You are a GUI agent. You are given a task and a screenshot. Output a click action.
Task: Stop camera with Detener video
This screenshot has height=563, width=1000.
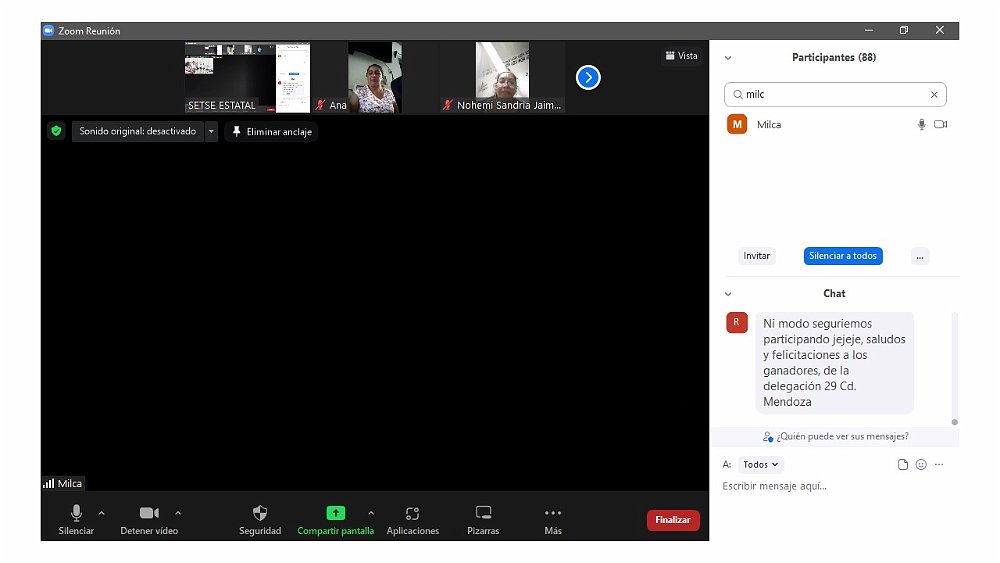click(149, 513)
